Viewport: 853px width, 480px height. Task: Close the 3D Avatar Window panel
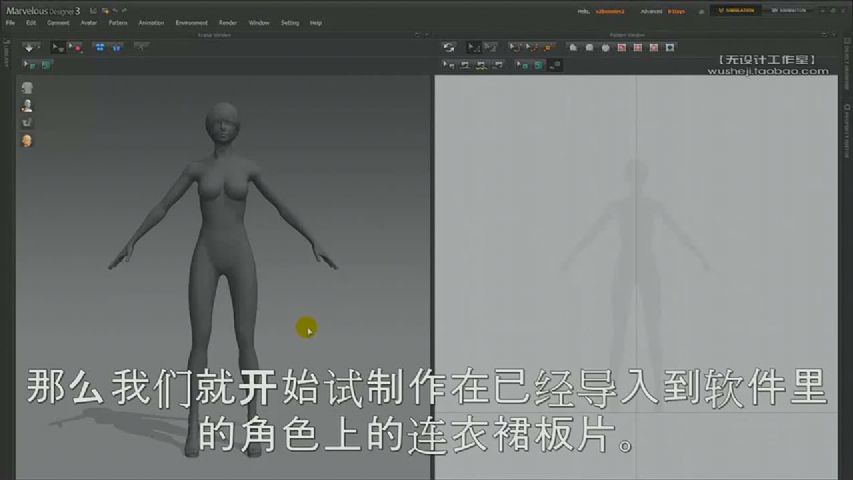pyautogui.click(x=426, y=35)
